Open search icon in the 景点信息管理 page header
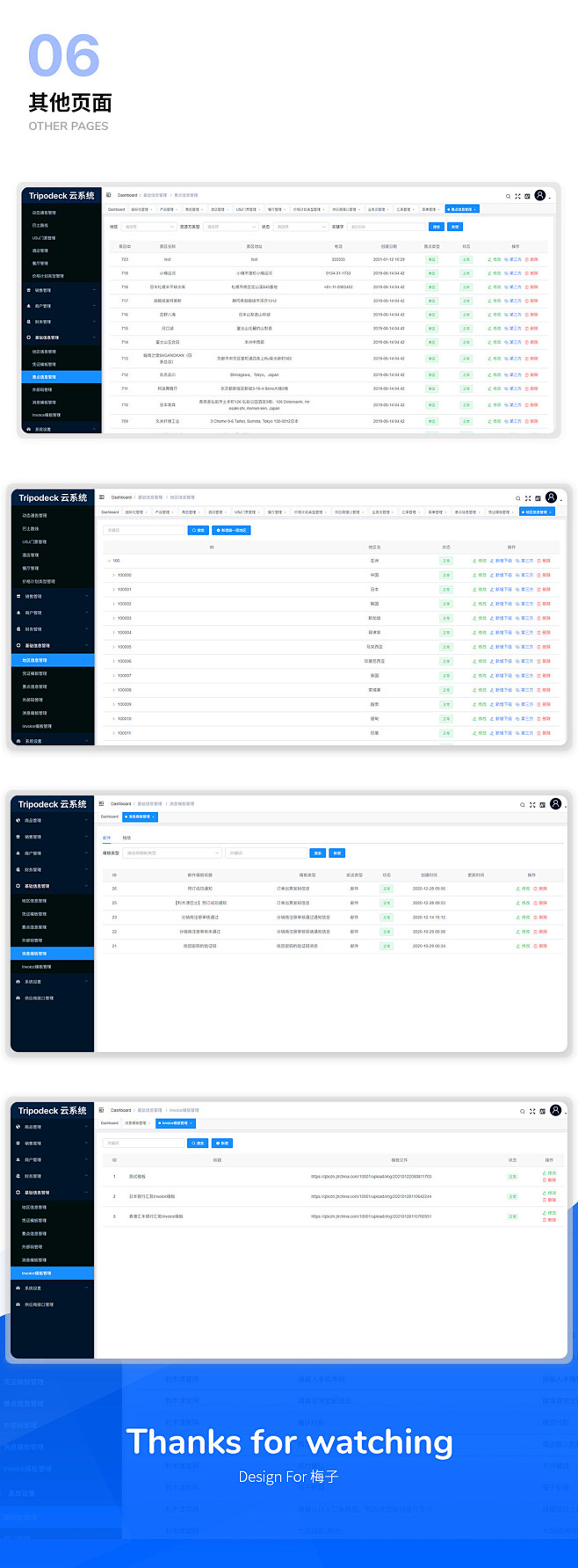 click(x=508, y=196)
